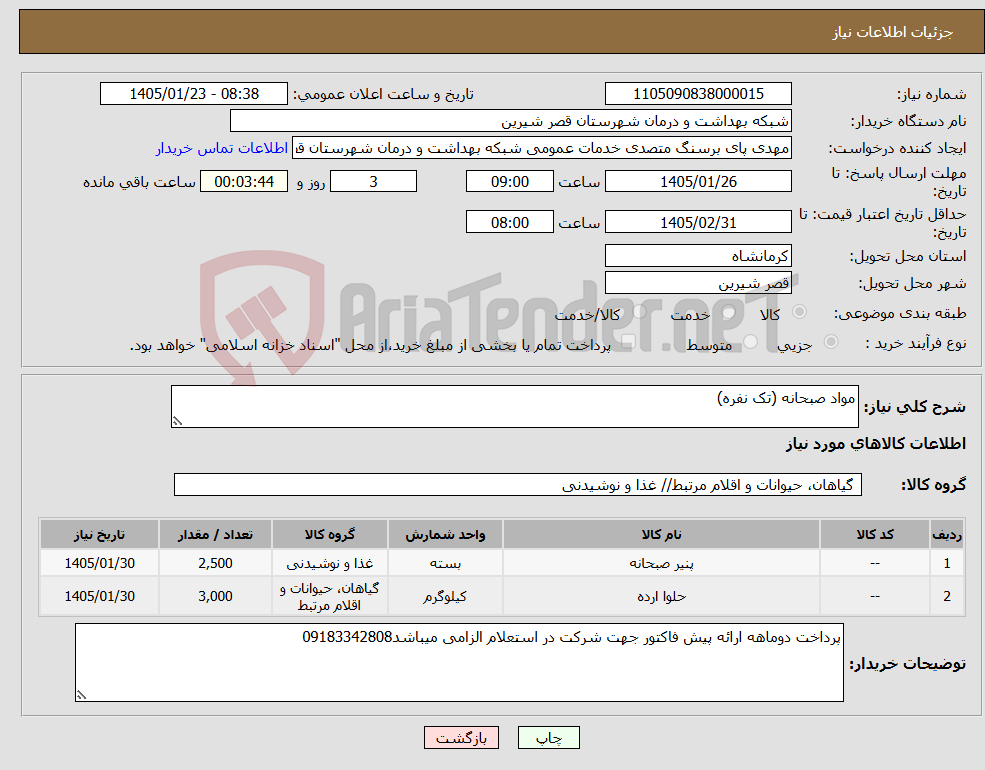
Task: Click the treasury bonds payment note text
Action: click(x=370, y=345)
